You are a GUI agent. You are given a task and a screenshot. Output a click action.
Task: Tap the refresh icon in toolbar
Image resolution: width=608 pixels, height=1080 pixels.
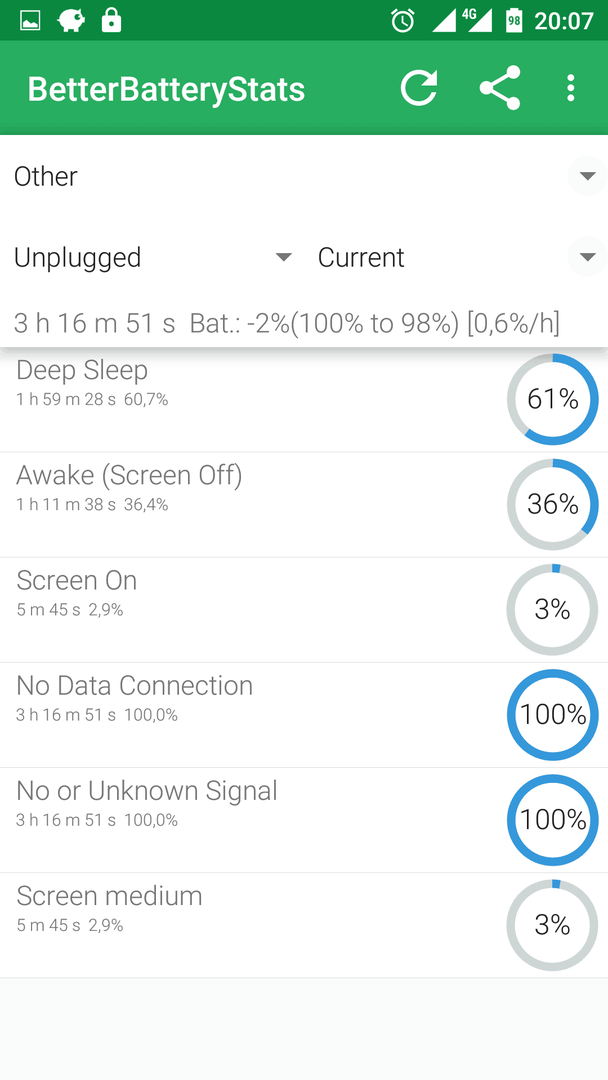[419, 88]
